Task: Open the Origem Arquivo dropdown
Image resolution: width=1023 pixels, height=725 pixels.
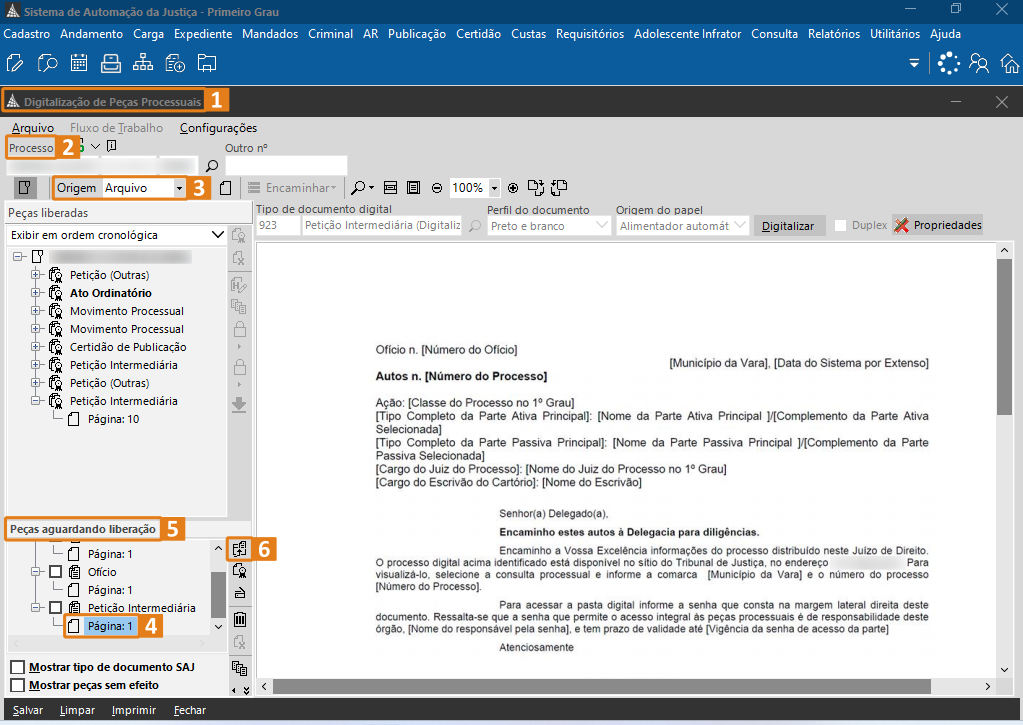Action: pyautogui.click(x=179, y=188)
